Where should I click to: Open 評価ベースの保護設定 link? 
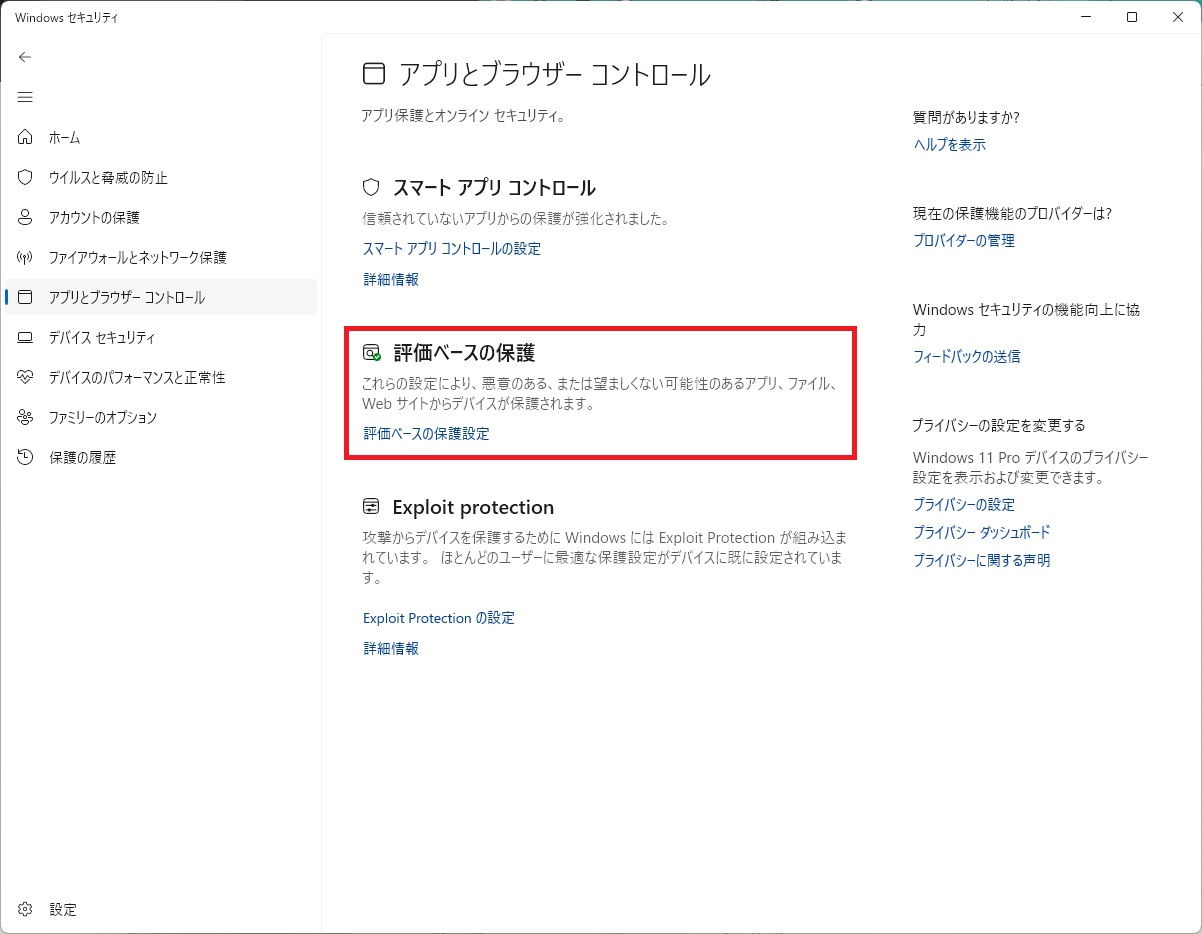[426, 433]
